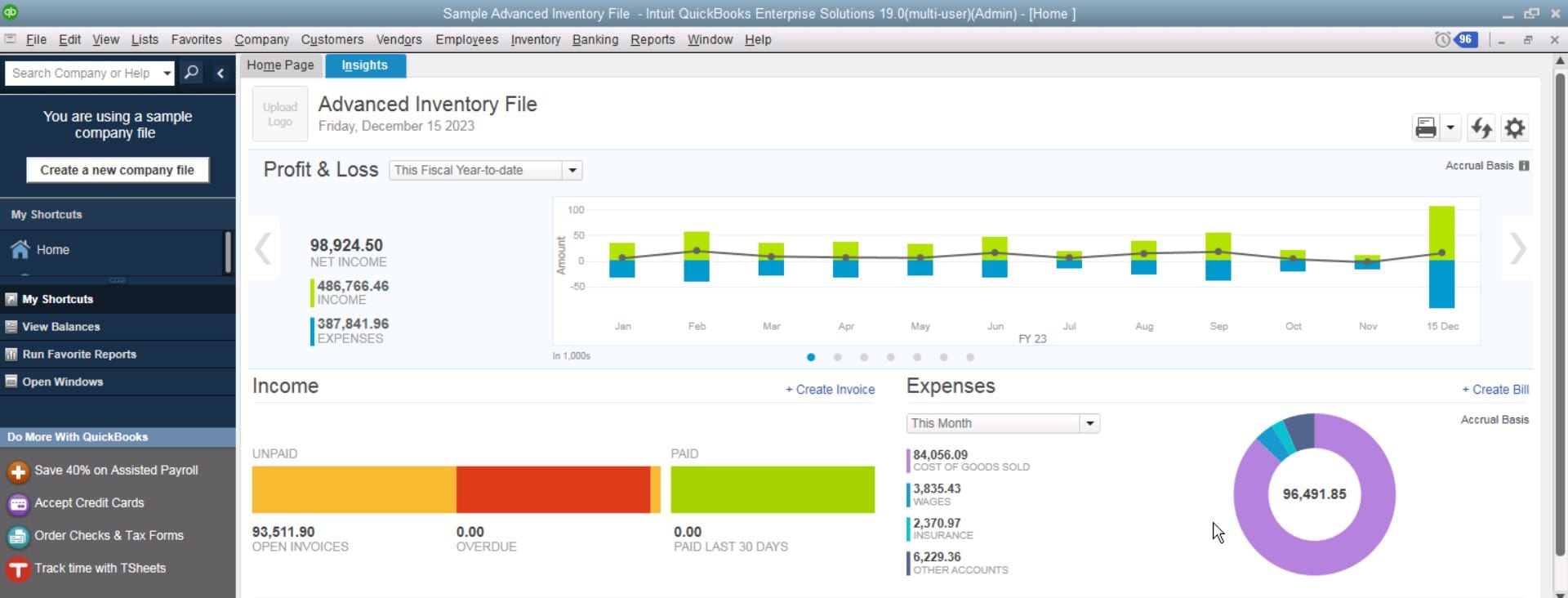This screenshot has height=598, width=1568.
Task: Click Create a new company file button
Action: (x=118, y=170)
